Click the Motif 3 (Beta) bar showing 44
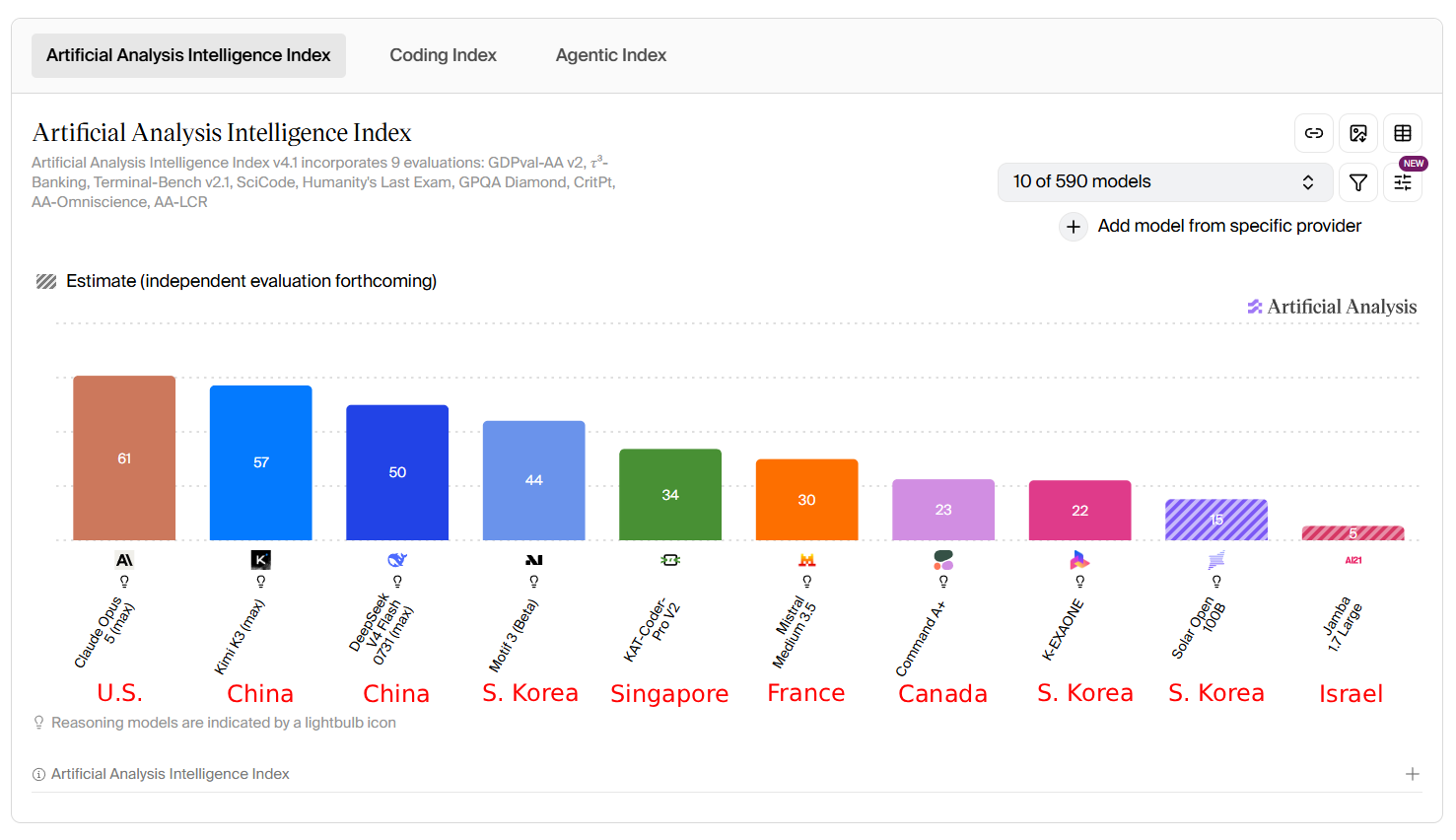Image resolution: width=1456 pixels, height=840 pixels. (534, 481)
